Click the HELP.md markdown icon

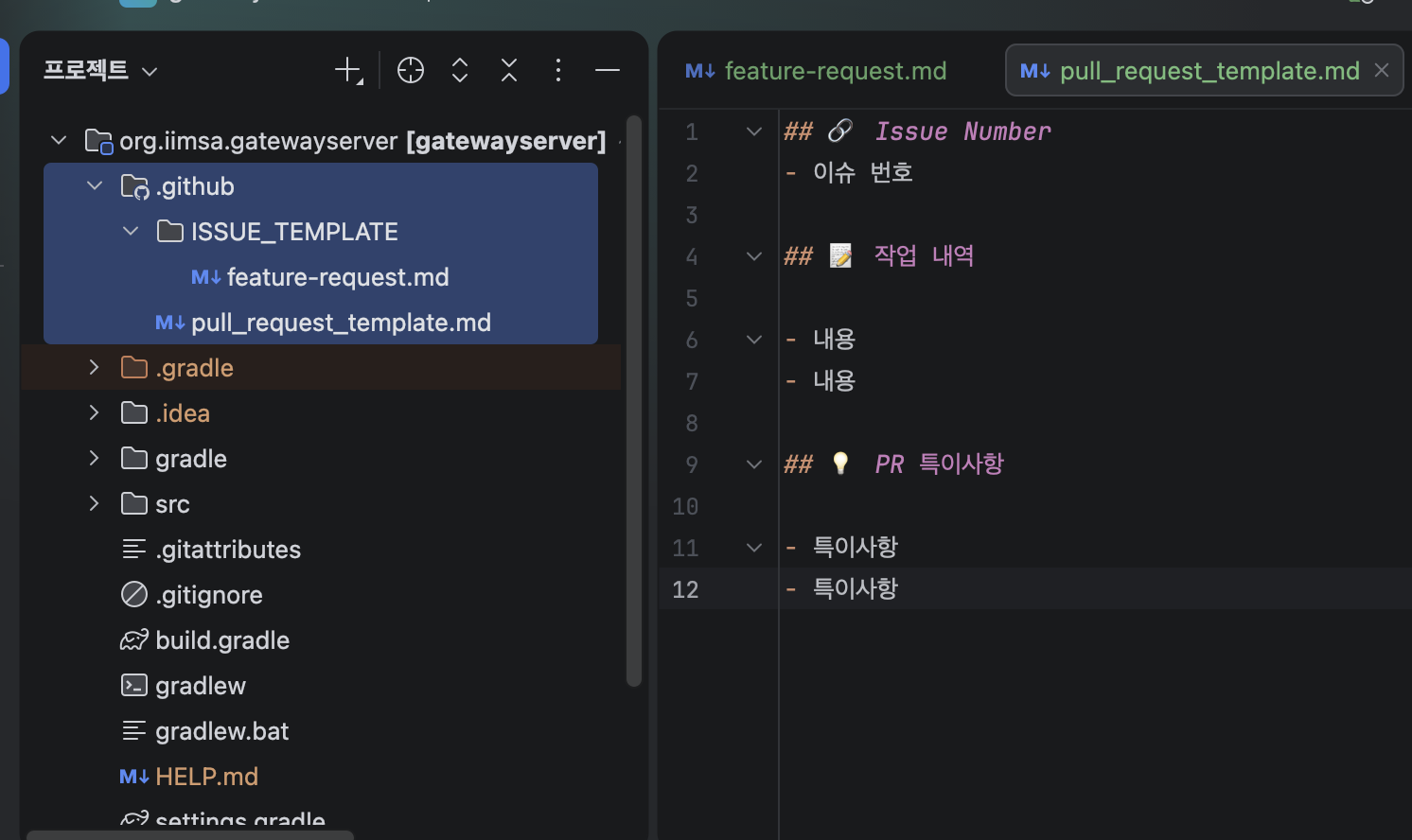(x=134, y=777)
